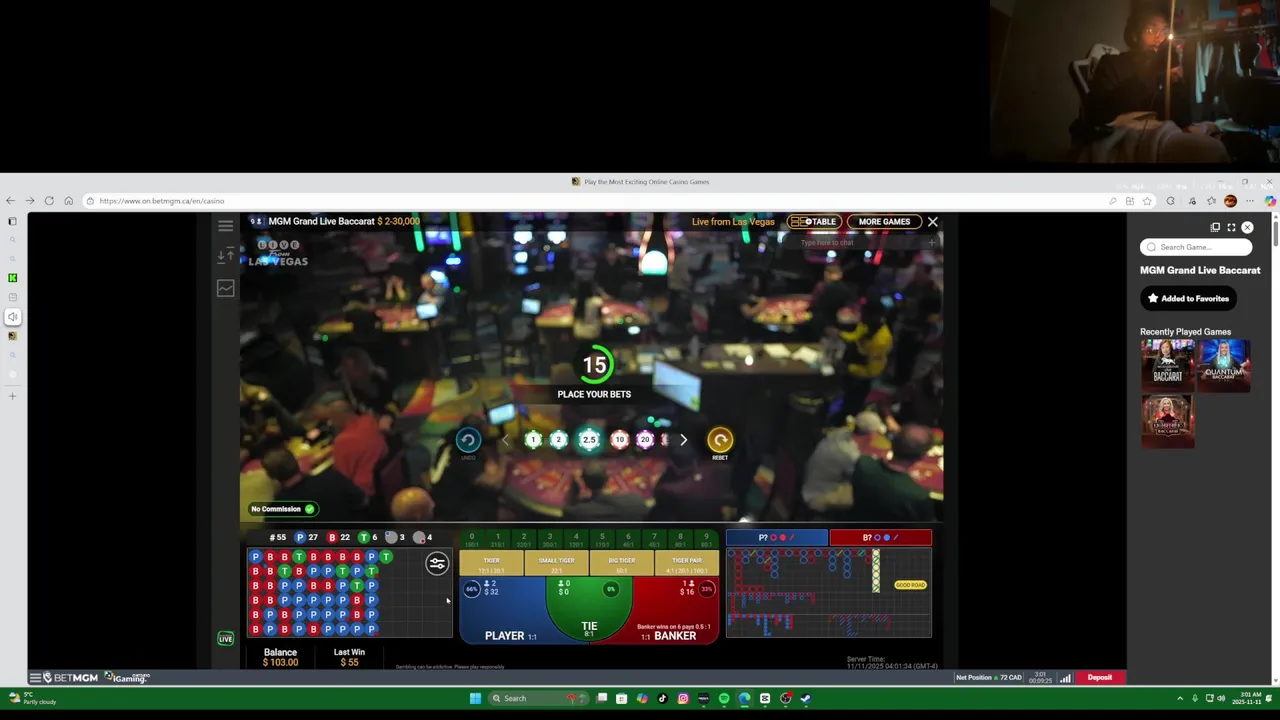The image size is (1280, 720).
Task: Click the GOOD ROAD badge
Action: (x=910, y=585)
